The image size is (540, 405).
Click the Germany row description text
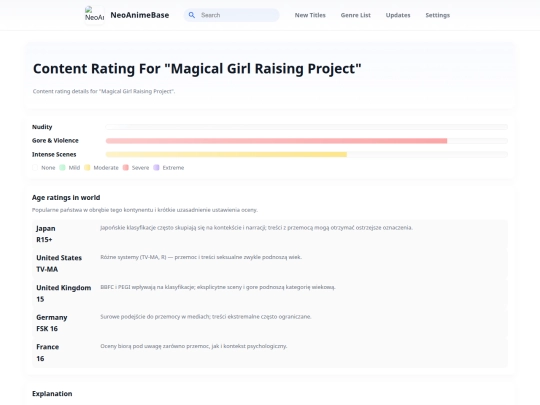point(206,316)
